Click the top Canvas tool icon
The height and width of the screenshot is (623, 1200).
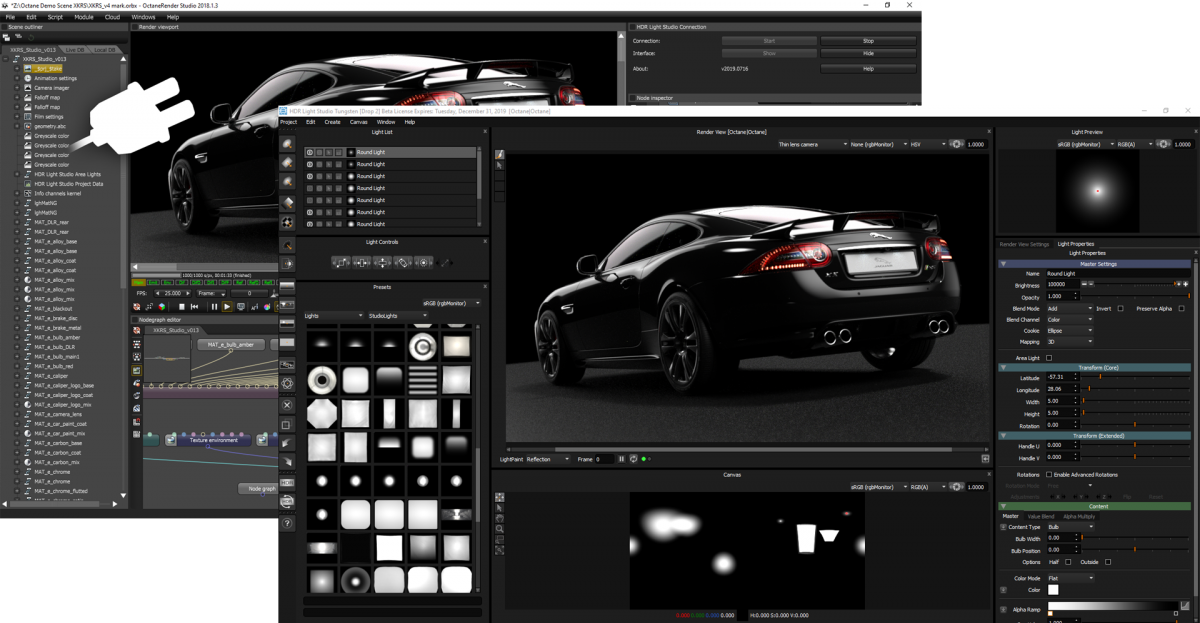(500, 497)
